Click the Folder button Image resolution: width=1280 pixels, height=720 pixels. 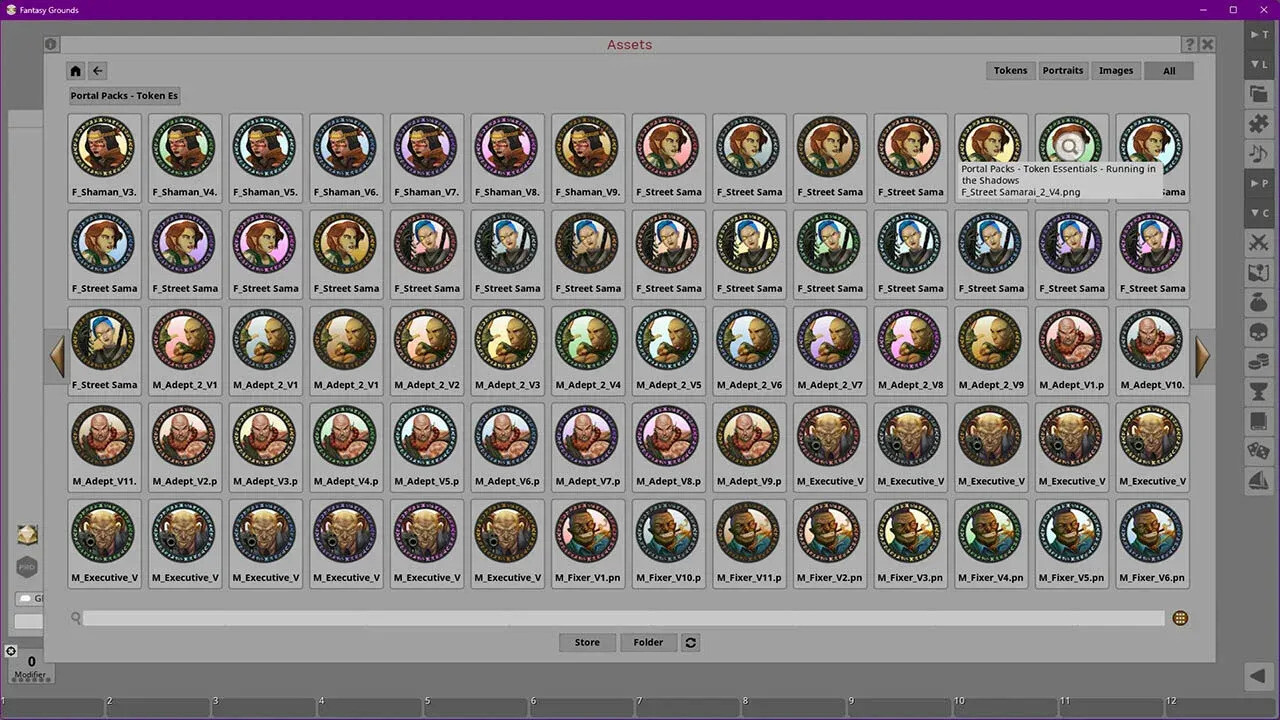click(x=648, y=642)
